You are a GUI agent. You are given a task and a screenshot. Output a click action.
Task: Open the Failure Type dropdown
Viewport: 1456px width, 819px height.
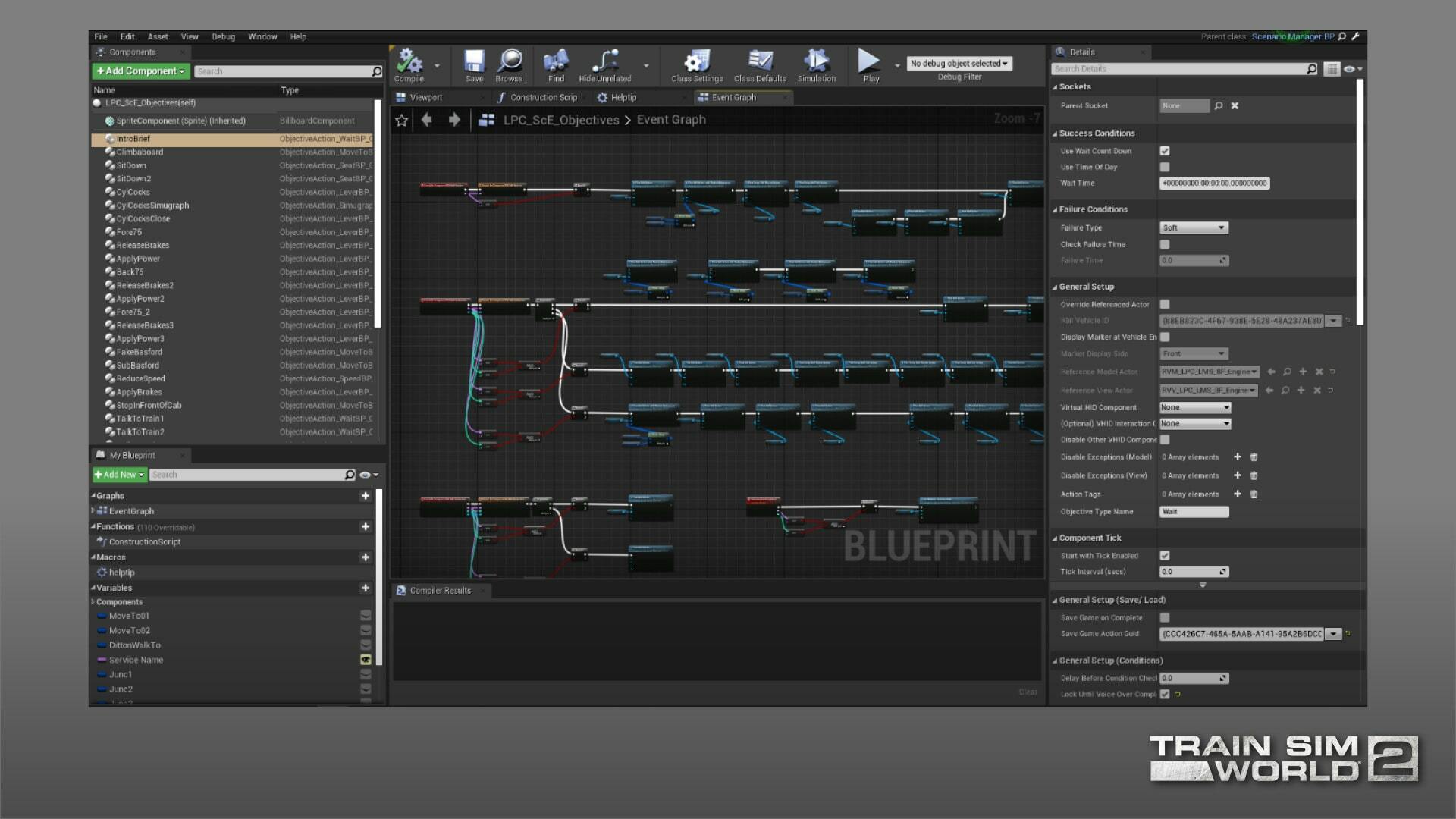(x=1194, y=227)
